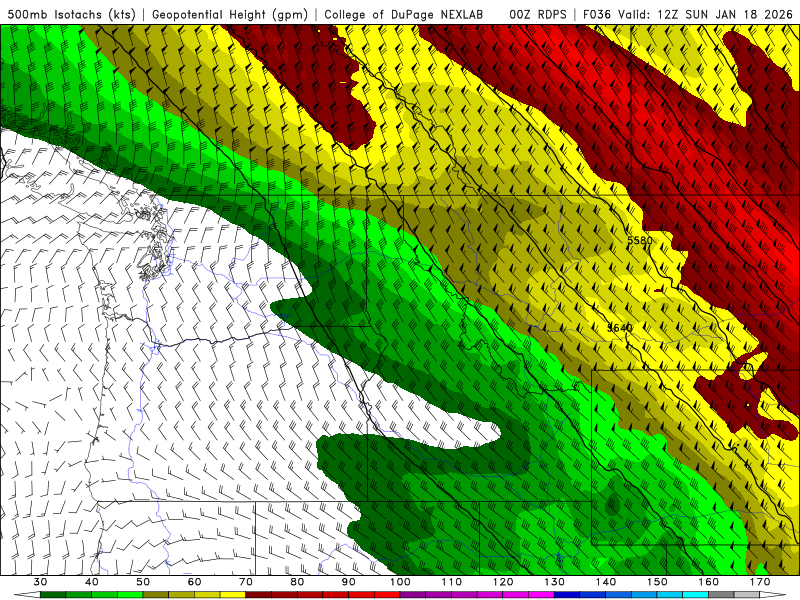
Task: Click the "5640" height contour label
Action: click(x=620, y=328)
